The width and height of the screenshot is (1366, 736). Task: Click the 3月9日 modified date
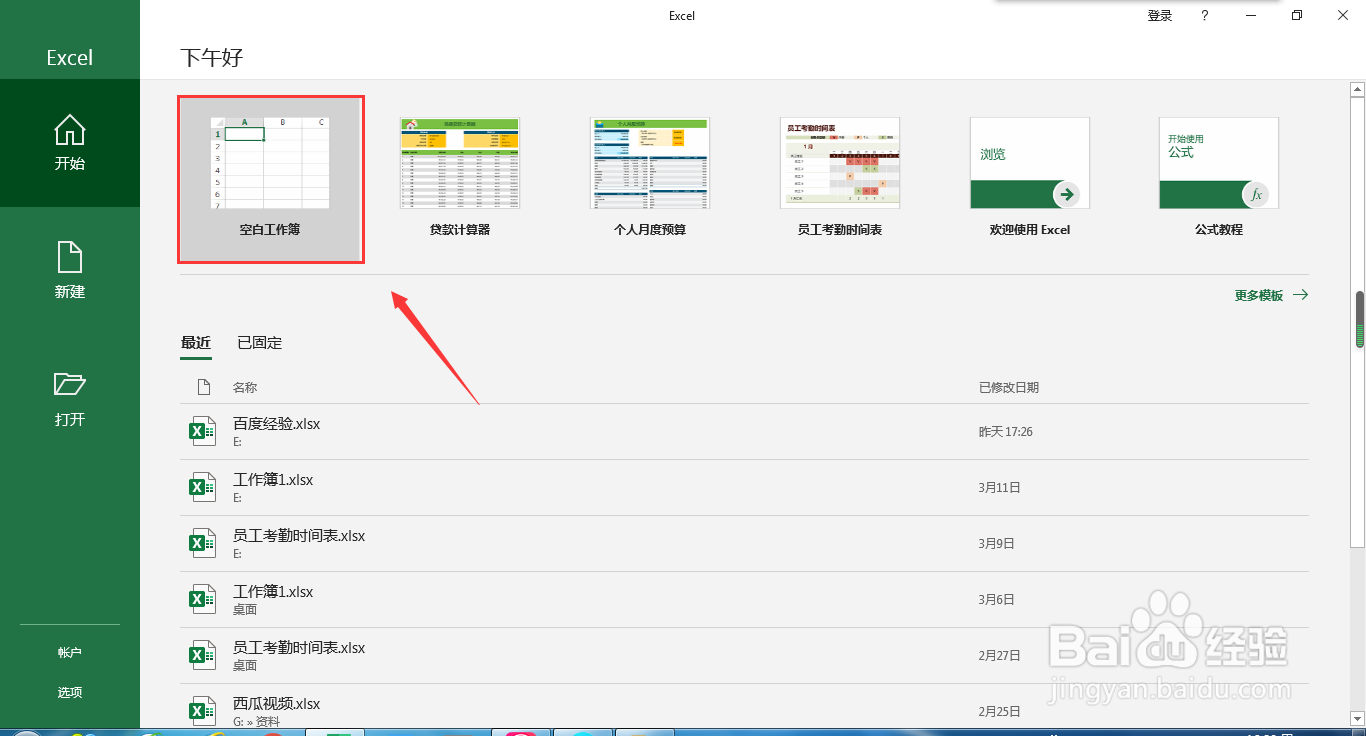tap(997, 544)
